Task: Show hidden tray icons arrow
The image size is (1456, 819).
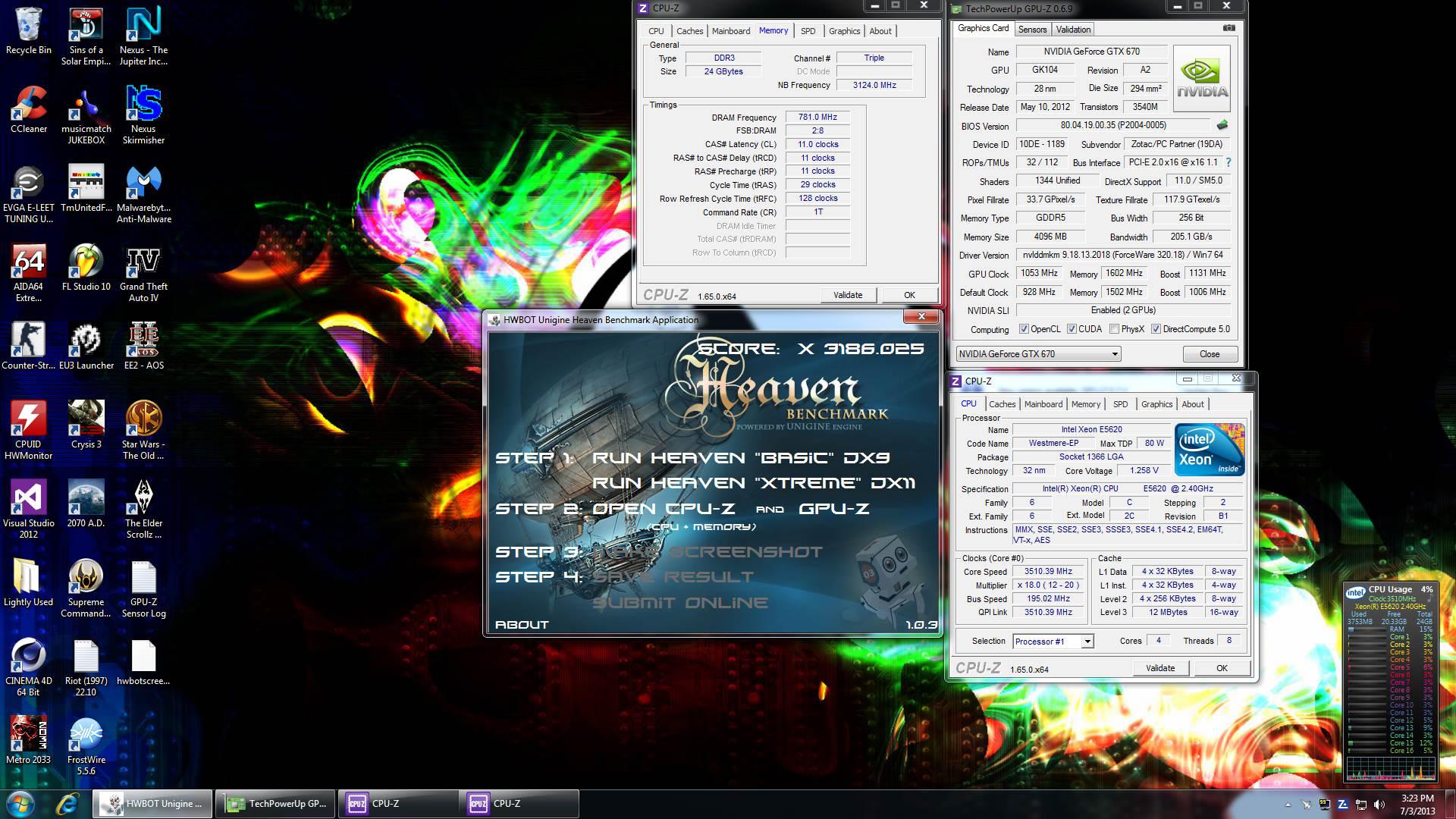Action: tap(1288, 804)
